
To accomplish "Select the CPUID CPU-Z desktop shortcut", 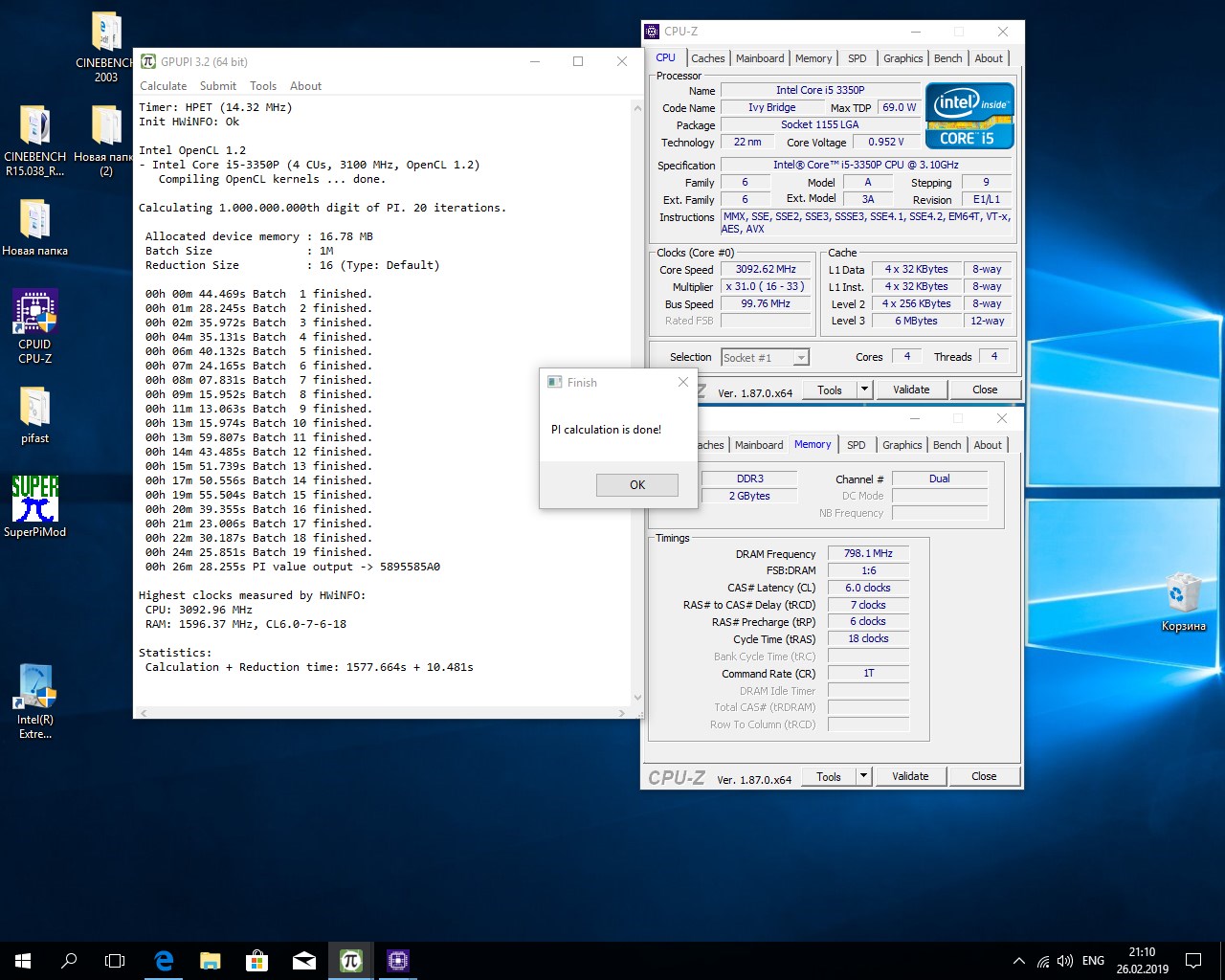I will (35, 326).
